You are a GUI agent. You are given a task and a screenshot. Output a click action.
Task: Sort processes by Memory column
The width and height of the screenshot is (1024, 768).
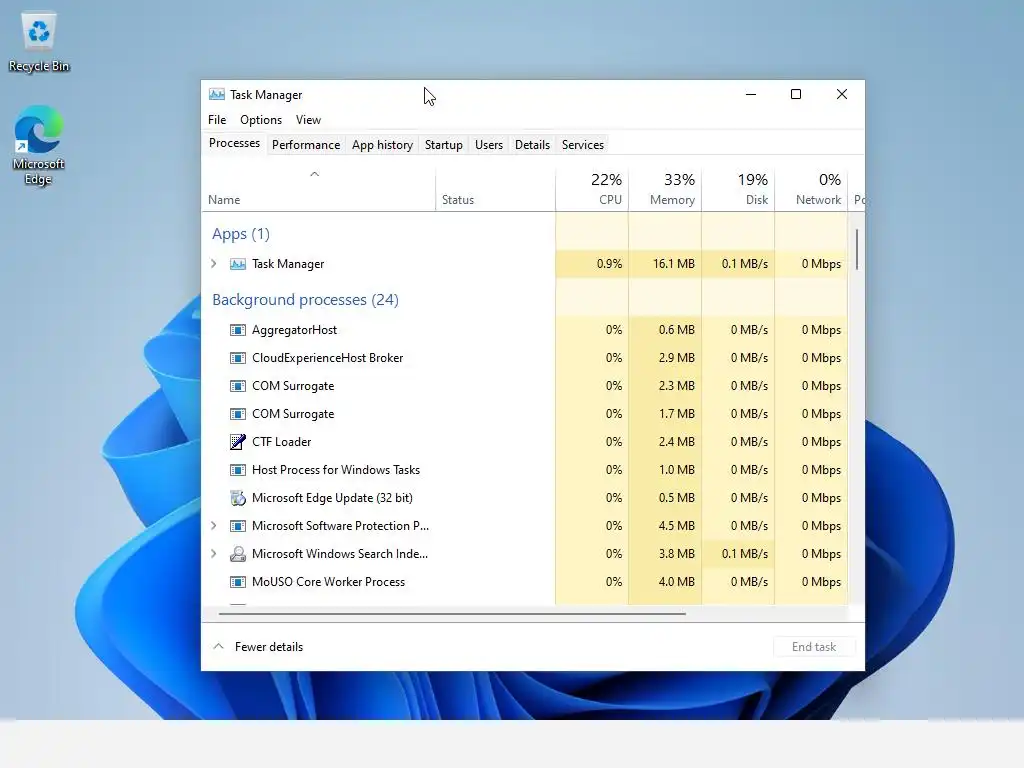click(x=665, y=189)
